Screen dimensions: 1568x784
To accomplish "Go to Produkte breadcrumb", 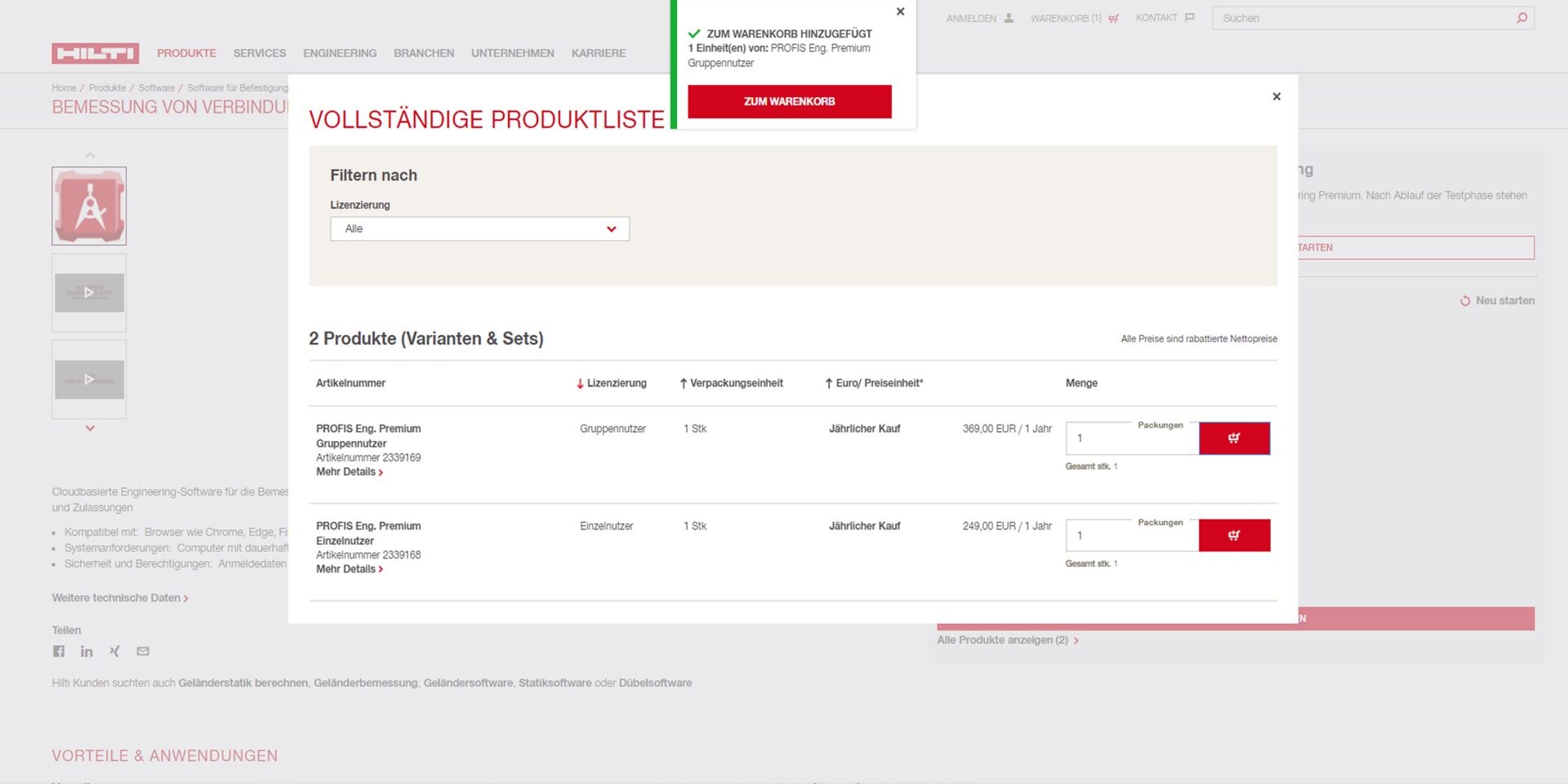I will 107,88.
